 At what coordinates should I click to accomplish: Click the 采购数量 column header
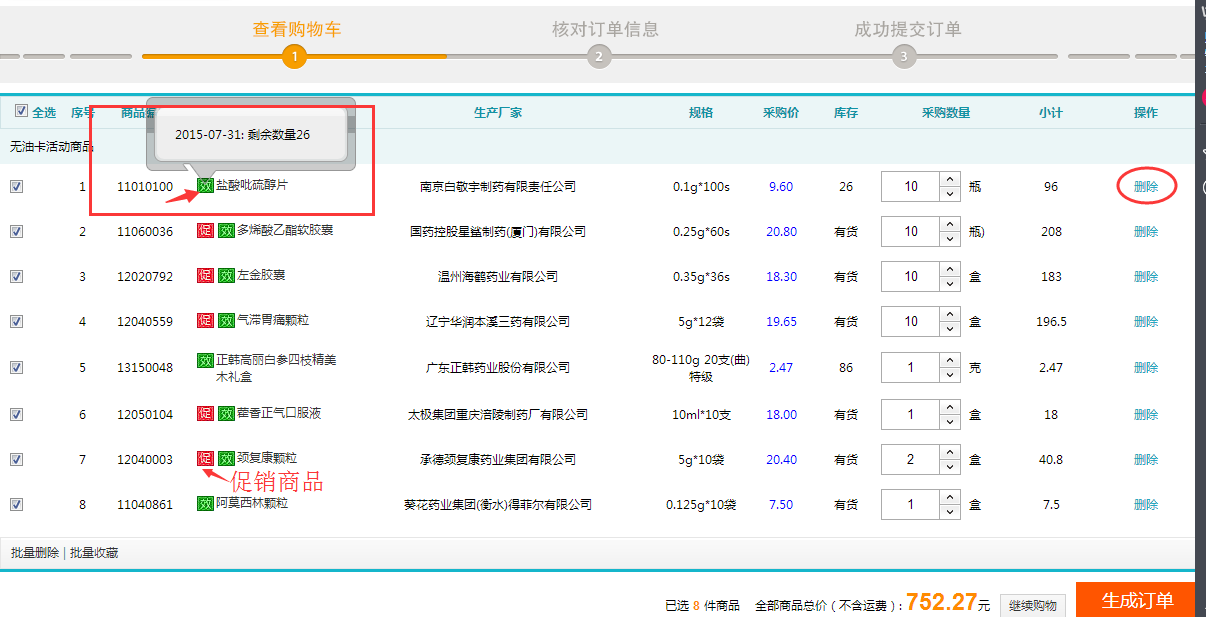click(x=945, y=112)
